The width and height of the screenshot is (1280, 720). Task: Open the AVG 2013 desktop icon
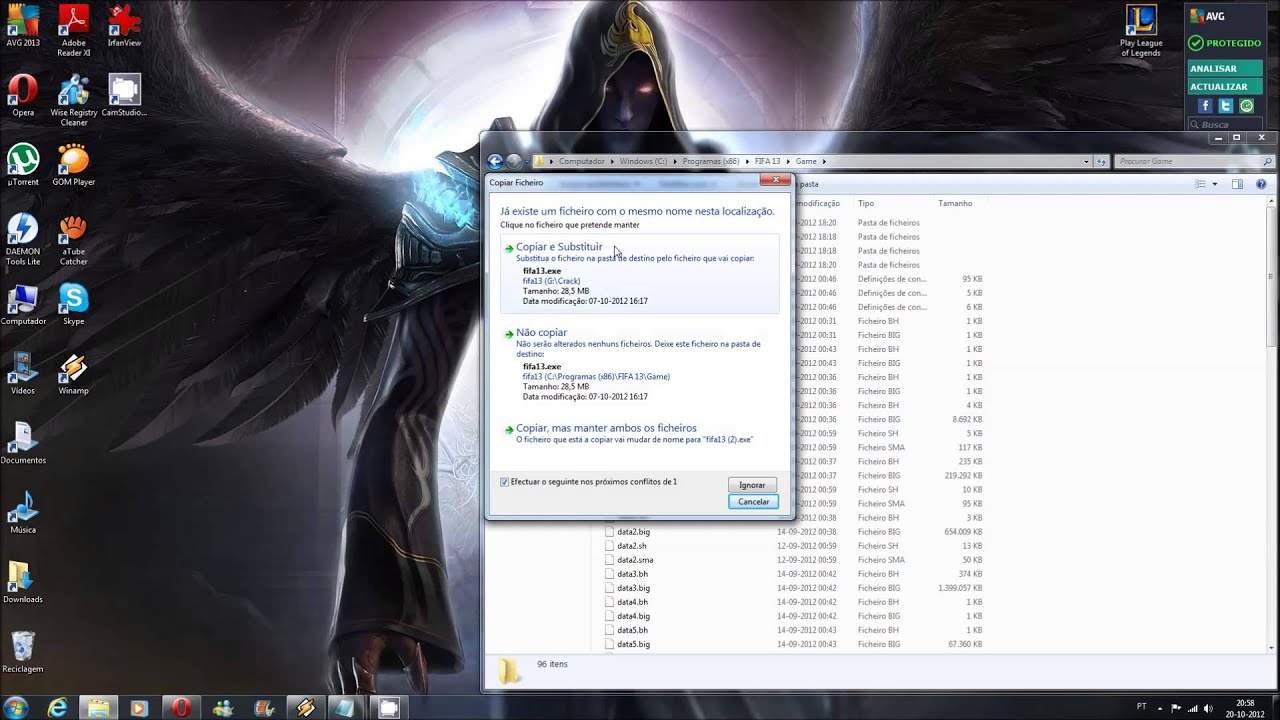pyautogui.click(x=23, y=27)
